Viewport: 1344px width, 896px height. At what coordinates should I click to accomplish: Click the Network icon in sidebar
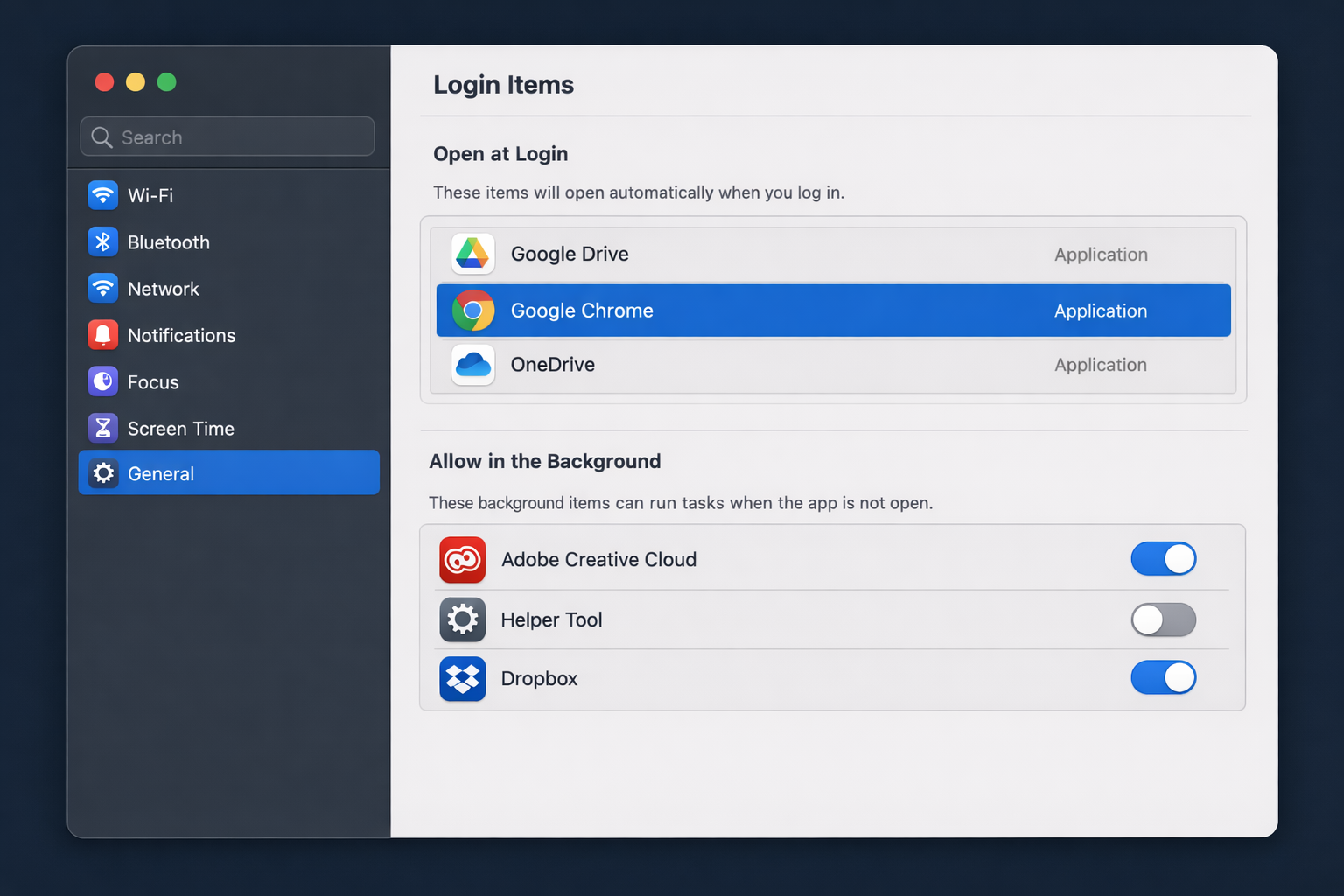tap(103, 288)
